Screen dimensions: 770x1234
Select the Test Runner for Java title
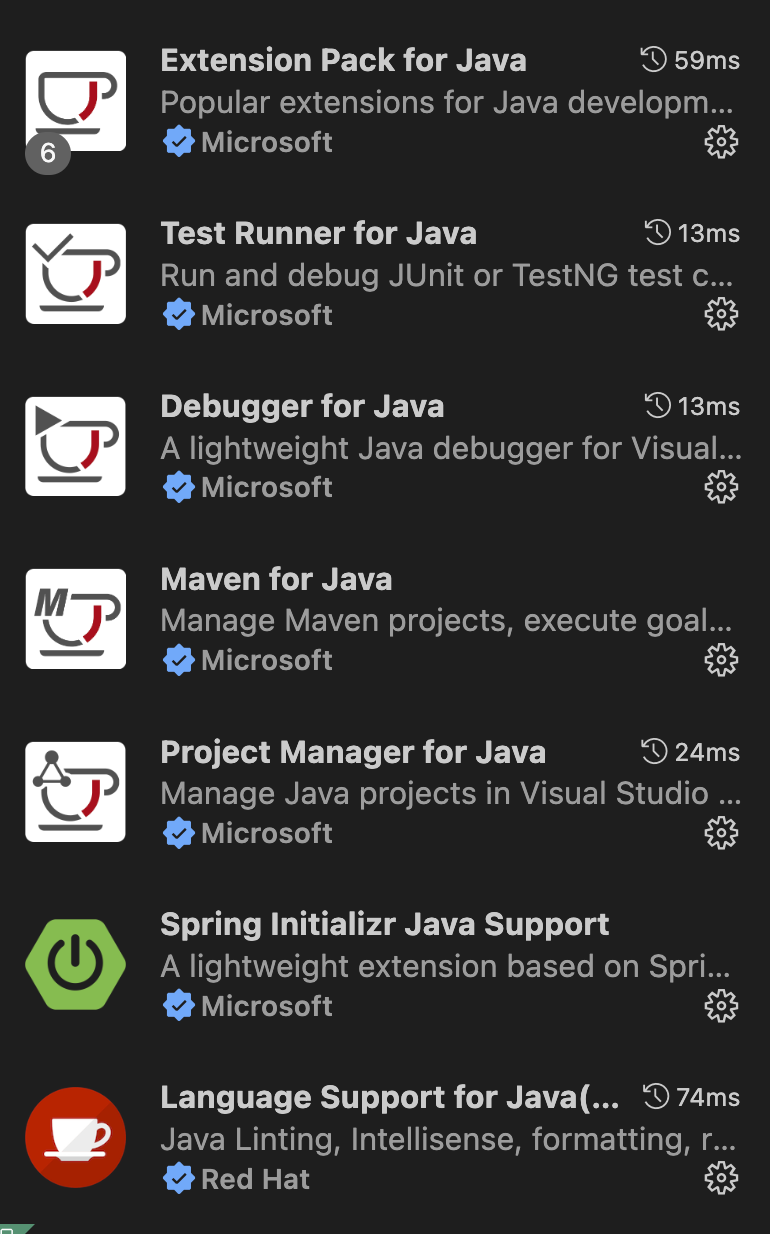[319, 234]
